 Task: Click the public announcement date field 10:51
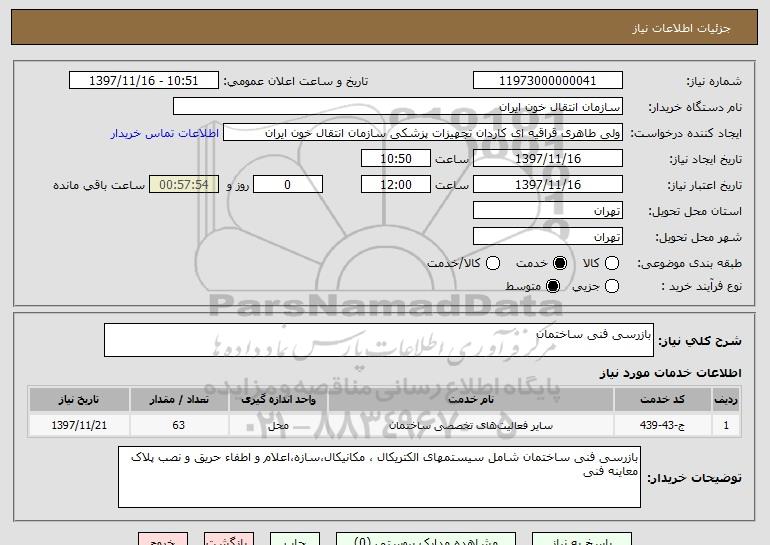point(144,81)
